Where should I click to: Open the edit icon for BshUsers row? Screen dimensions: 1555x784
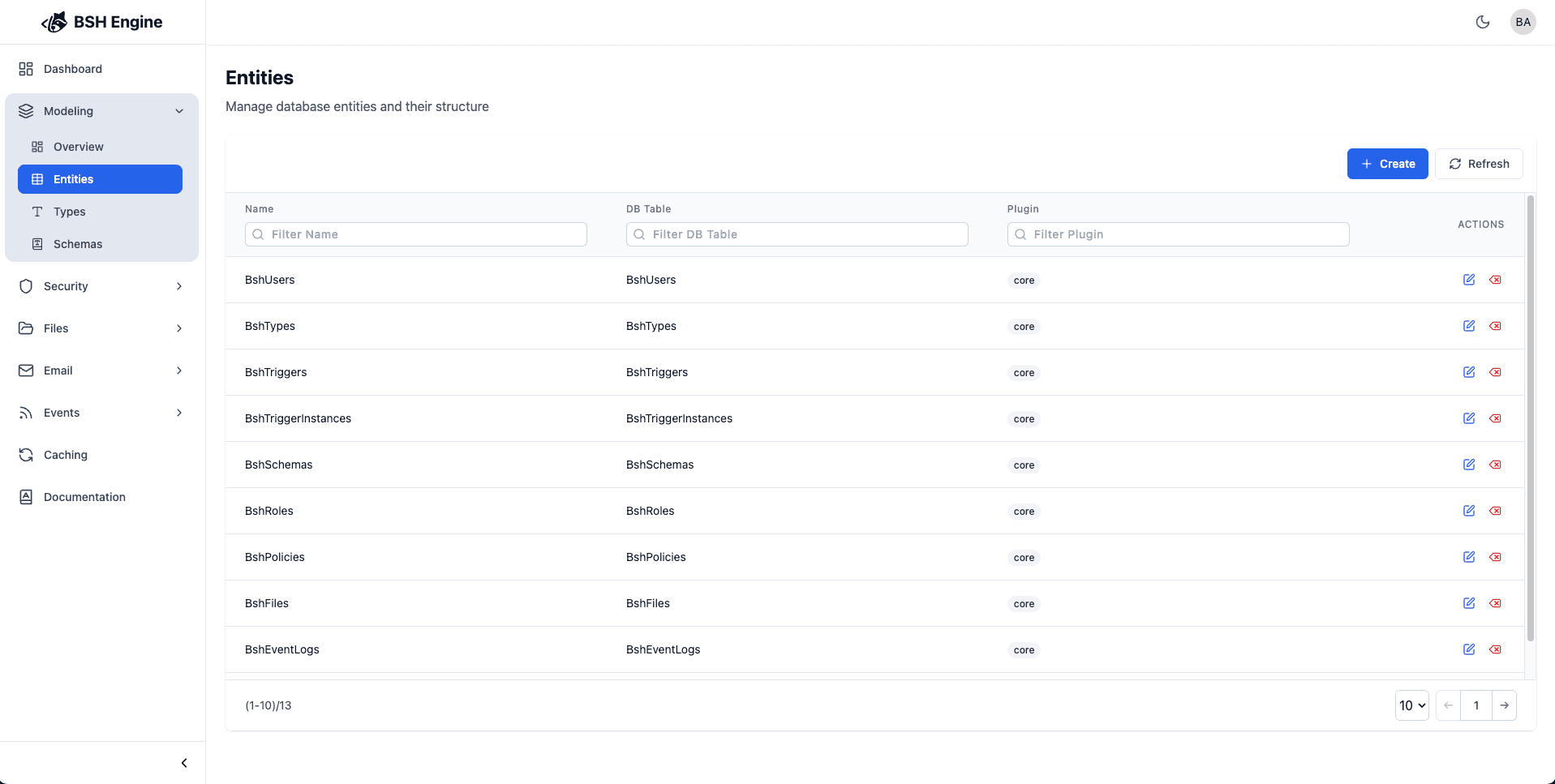(x=1468, y=279)
